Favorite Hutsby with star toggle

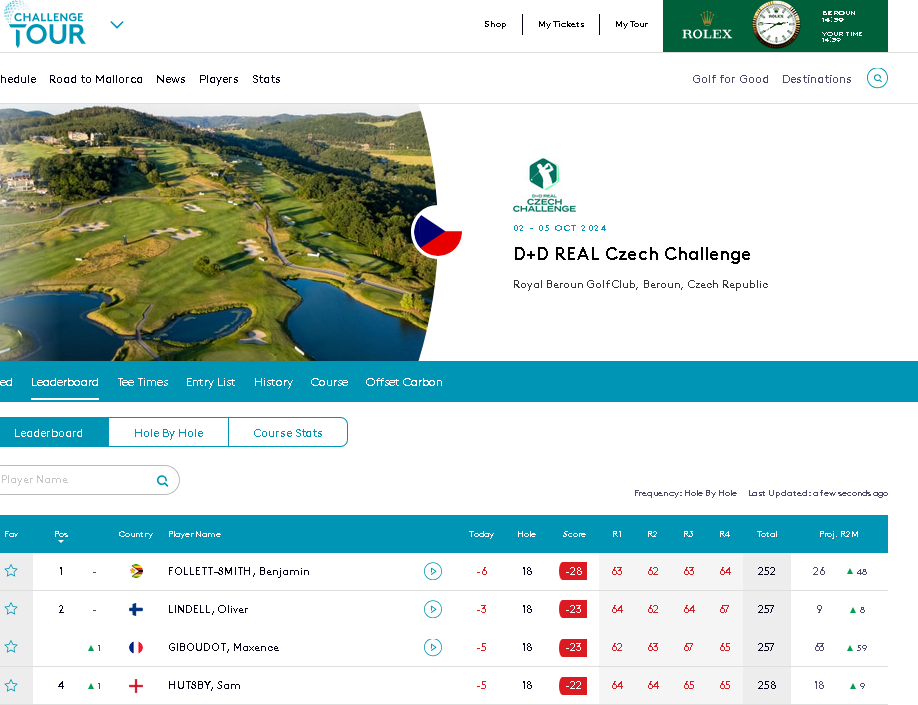point(11,685)
